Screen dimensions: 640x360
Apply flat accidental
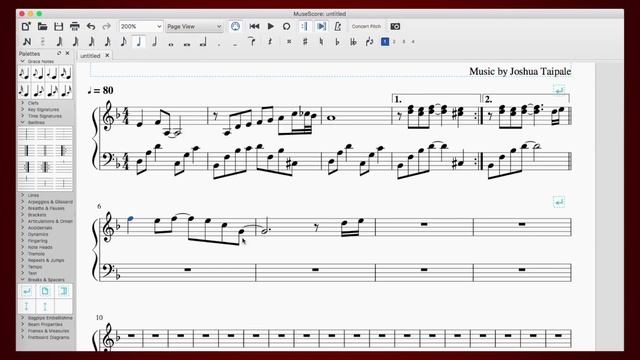[x=337, y=42]
